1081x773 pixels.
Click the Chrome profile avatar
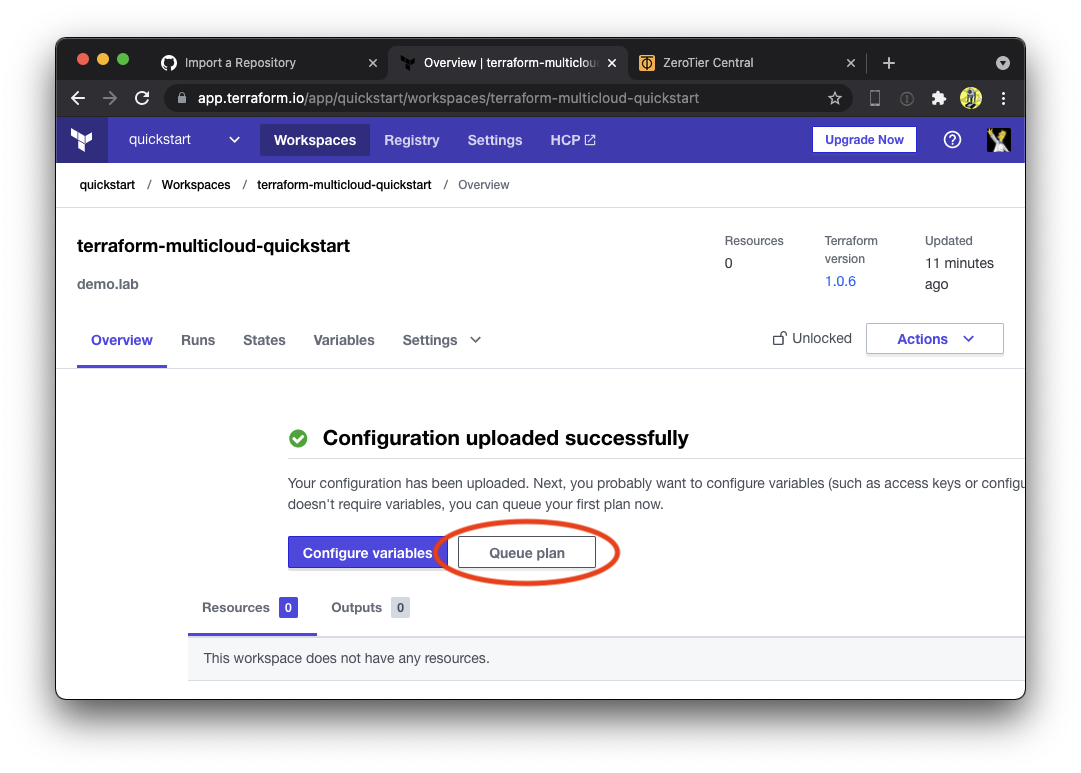point(971,99)
